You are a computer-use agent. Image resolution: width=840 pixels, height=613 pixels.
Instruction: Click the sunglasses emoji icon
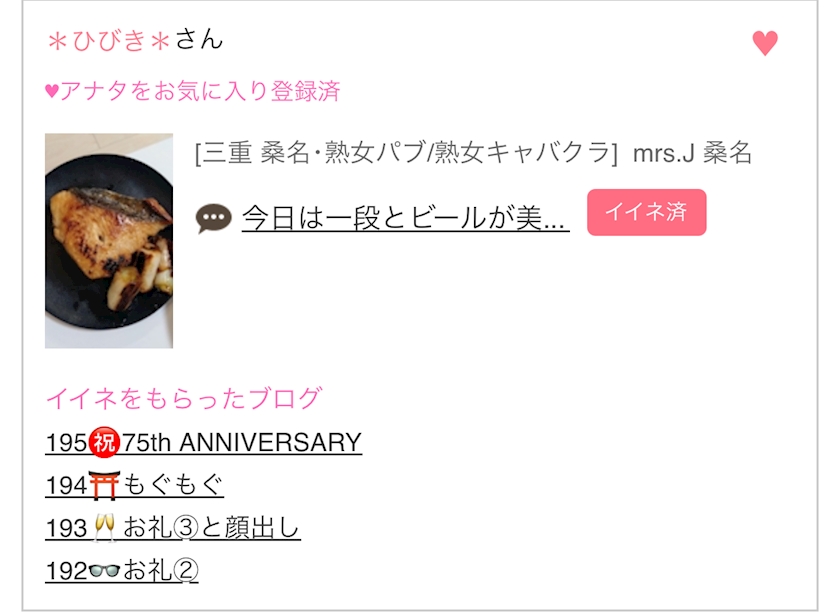[x=104, y=571]
